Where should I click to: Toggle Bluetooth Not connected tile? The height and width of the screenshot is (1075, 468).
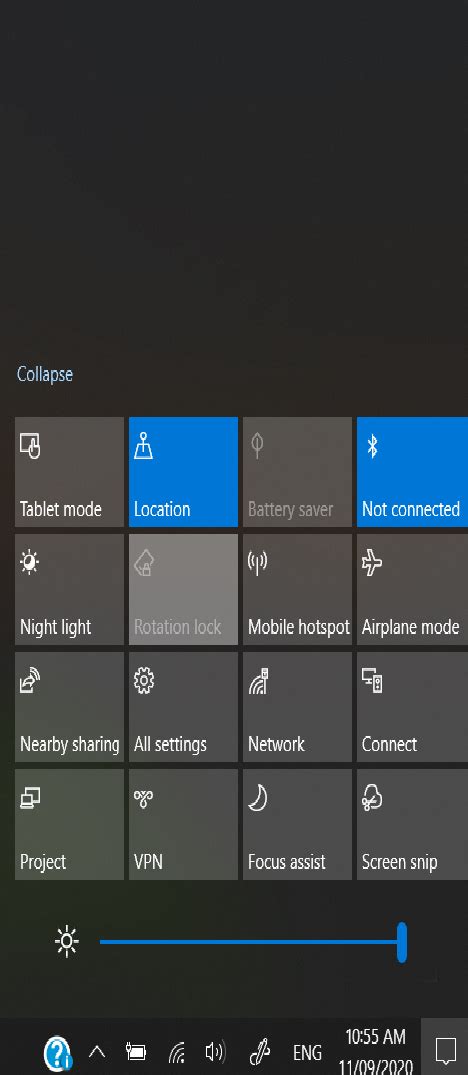pos(412,472)
